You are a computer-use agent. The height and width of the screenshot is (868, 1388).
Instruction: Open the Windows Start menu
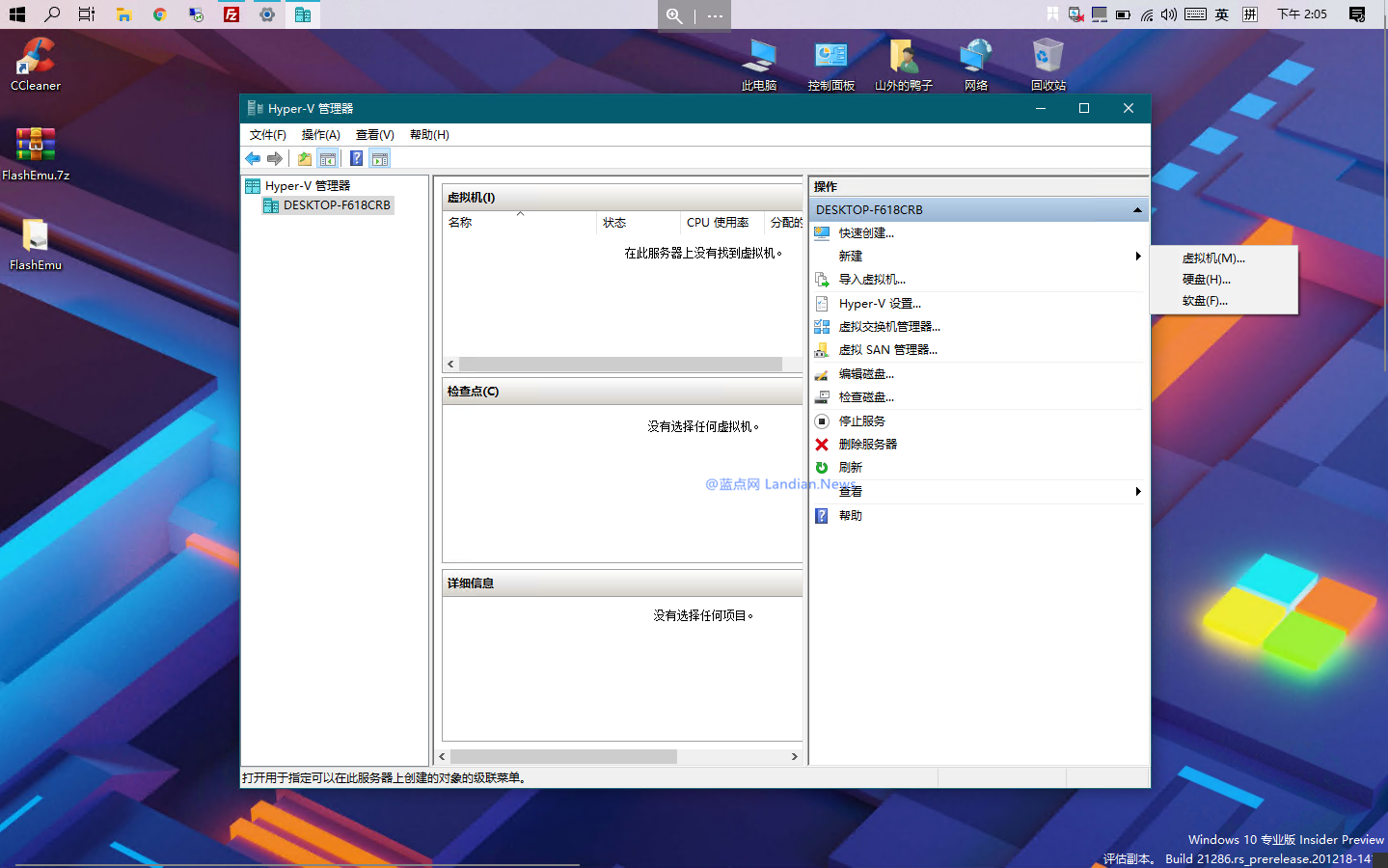(x=16, y=14)
